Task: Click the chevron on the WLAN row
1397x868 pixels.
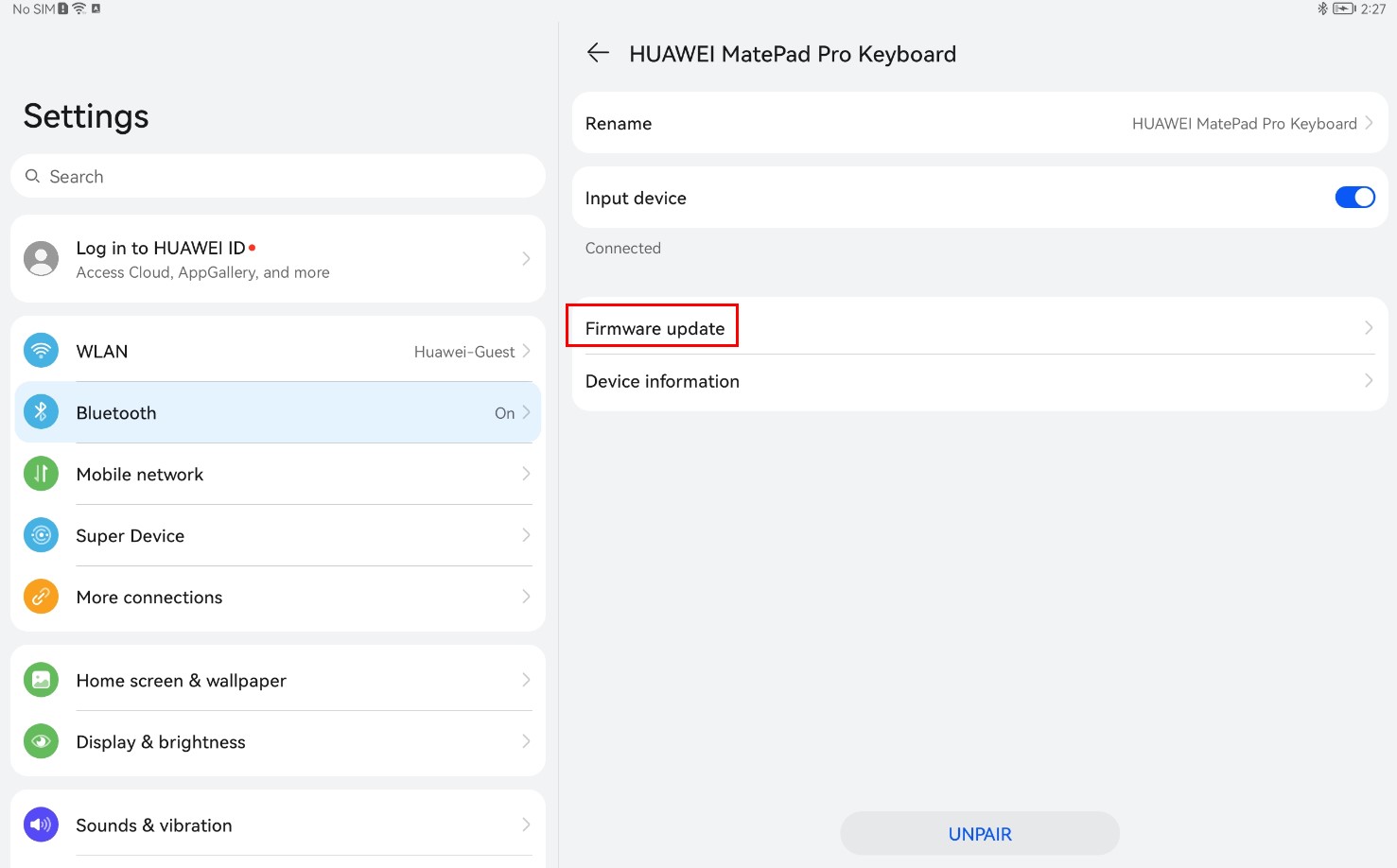Action: (x=526, y=351)
